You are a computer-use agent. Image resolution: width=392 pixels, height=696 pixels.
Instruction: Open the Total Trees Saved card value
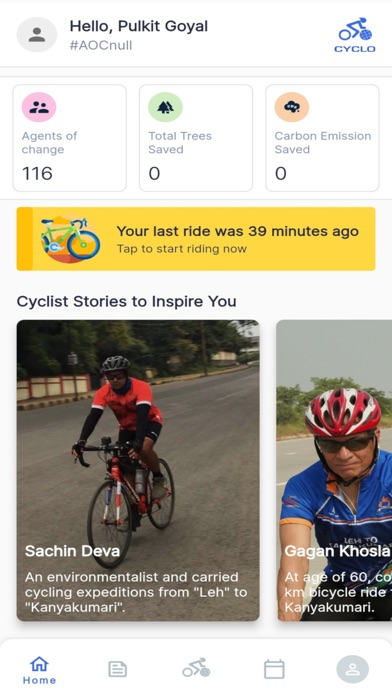tap(154, 173)
